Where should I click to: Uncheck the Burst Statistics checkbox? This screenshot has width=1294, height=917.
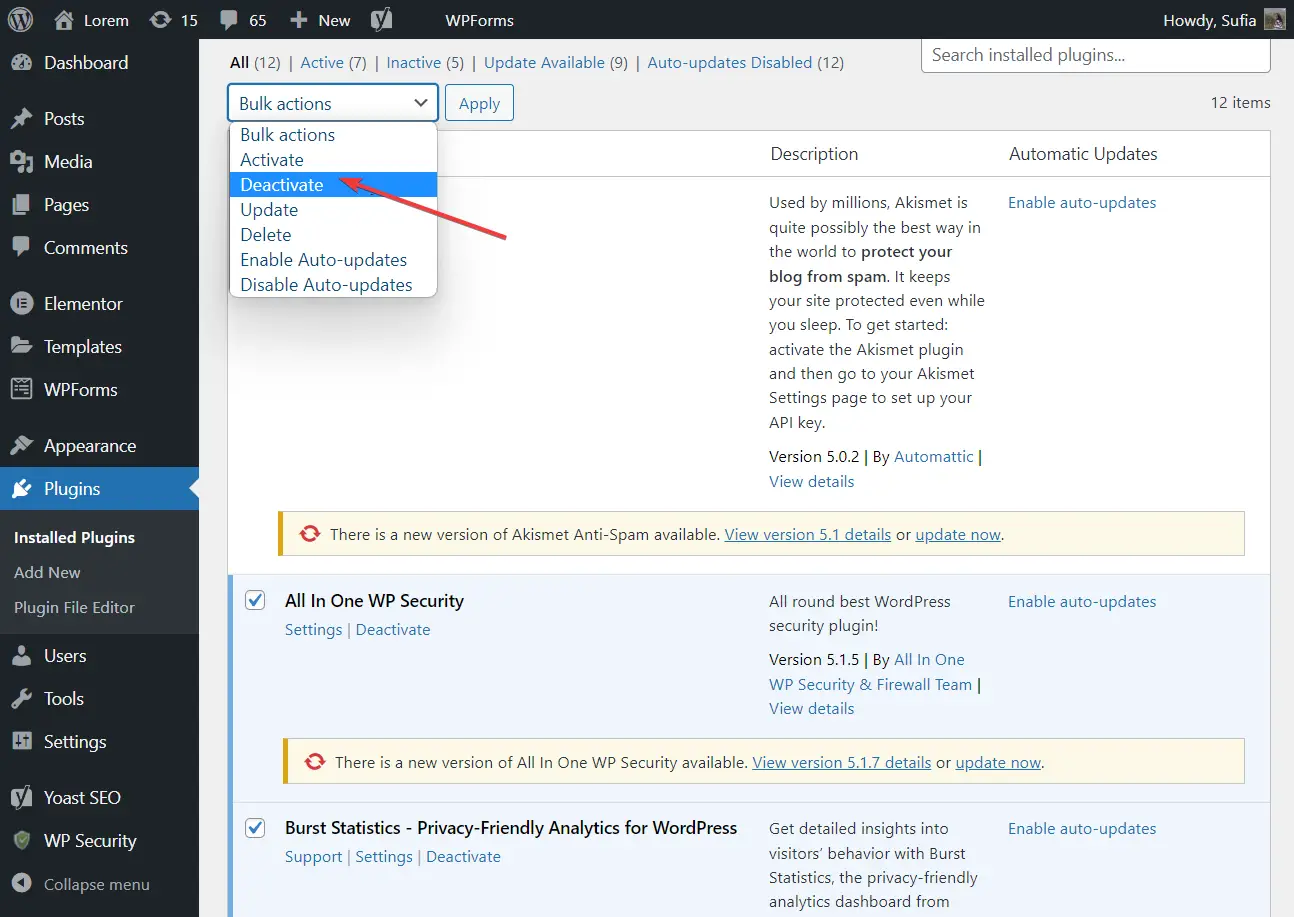(255, 827)
